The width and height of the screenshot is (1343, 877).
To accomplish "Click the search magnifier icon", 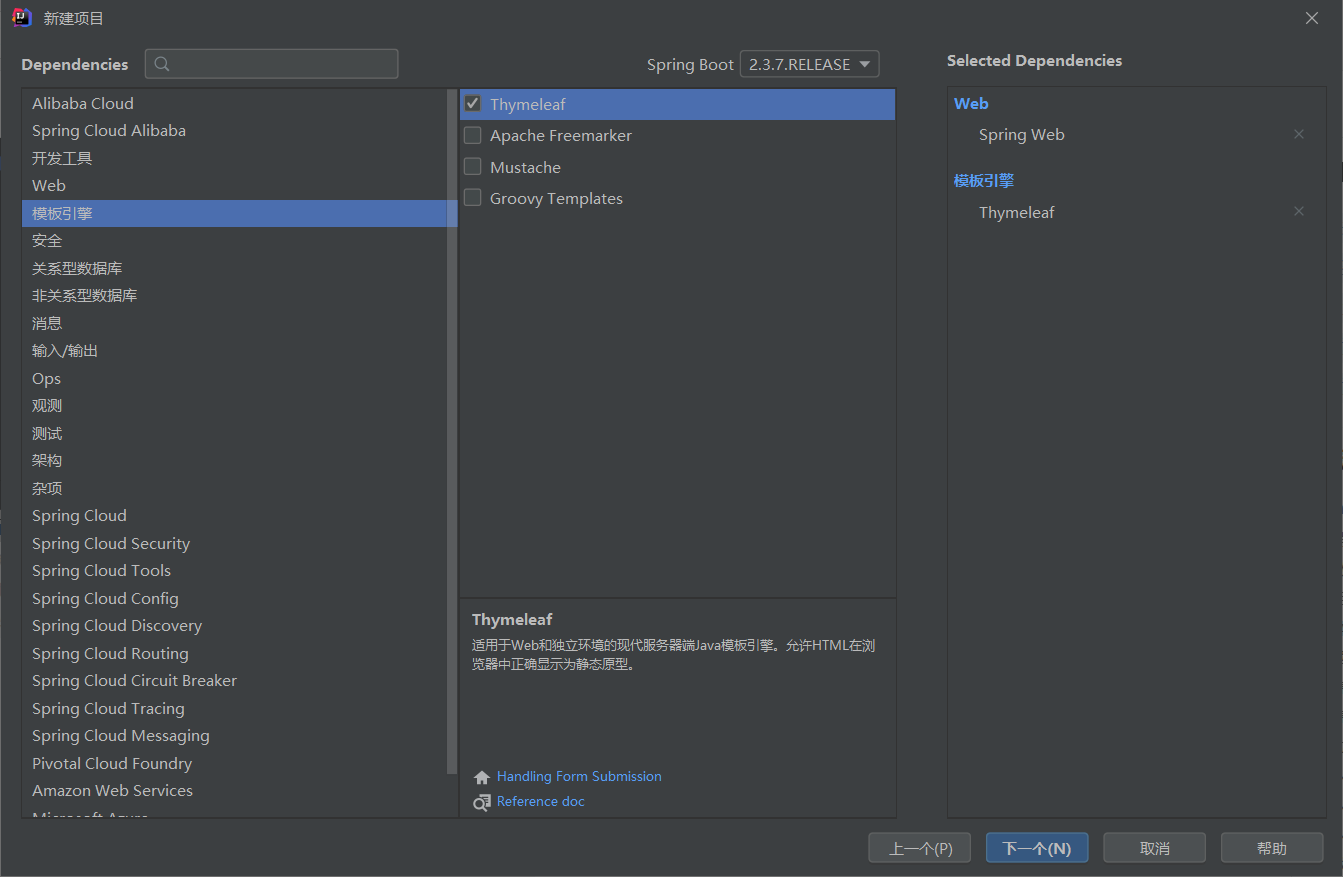I will tap(162, 64).
